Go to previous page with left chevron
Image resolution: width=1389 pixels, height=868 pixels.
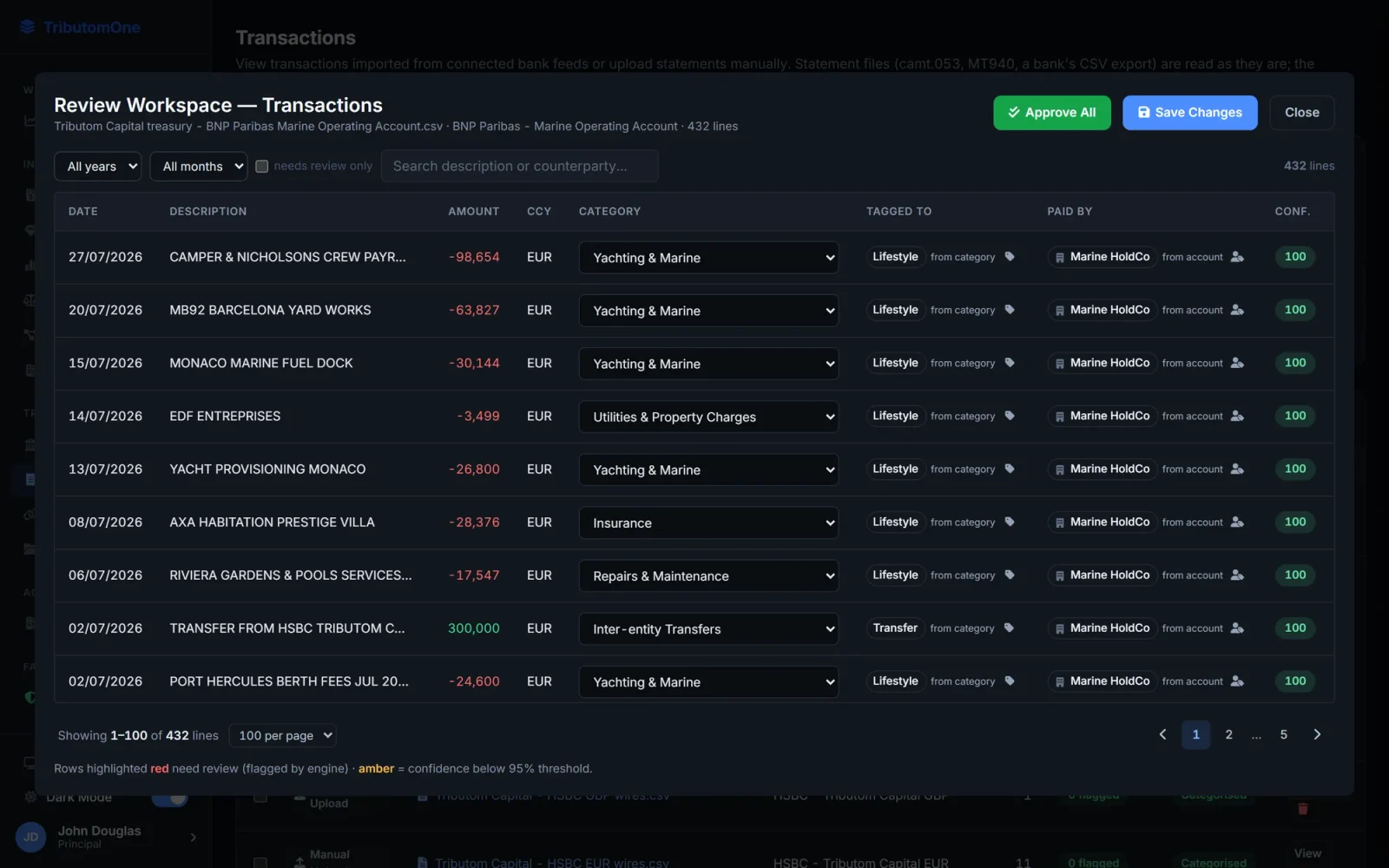point(1163,734)
